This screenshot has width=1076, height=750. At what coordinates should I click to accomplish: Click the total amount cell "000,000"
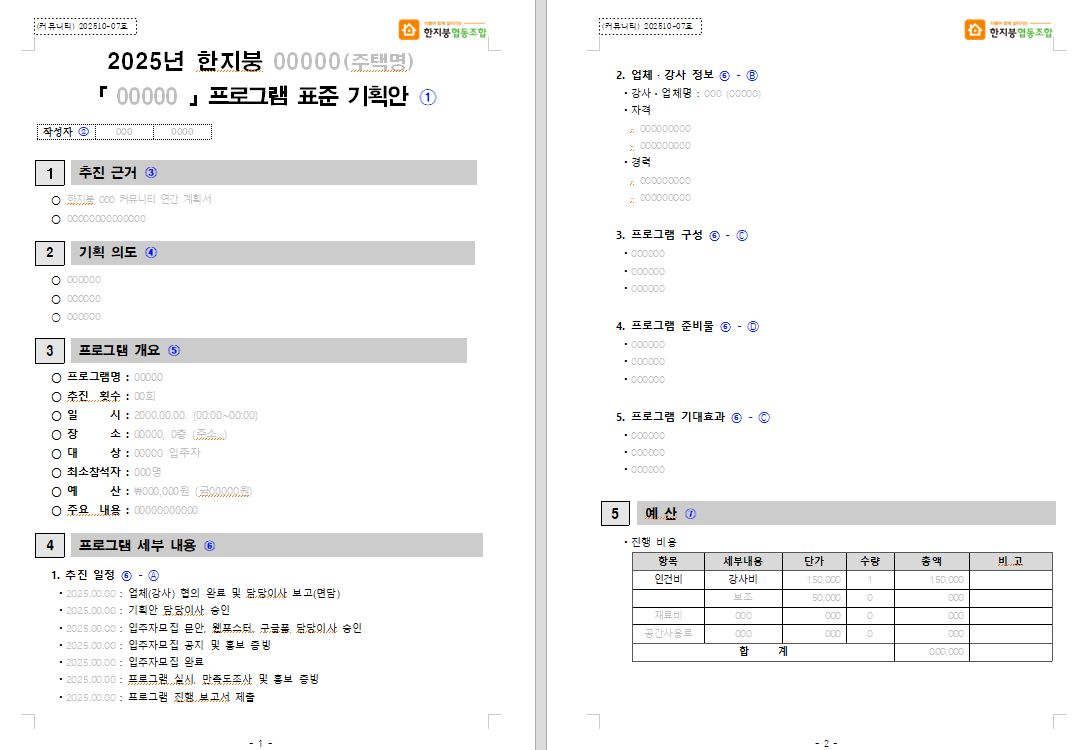tap(931, 652)
